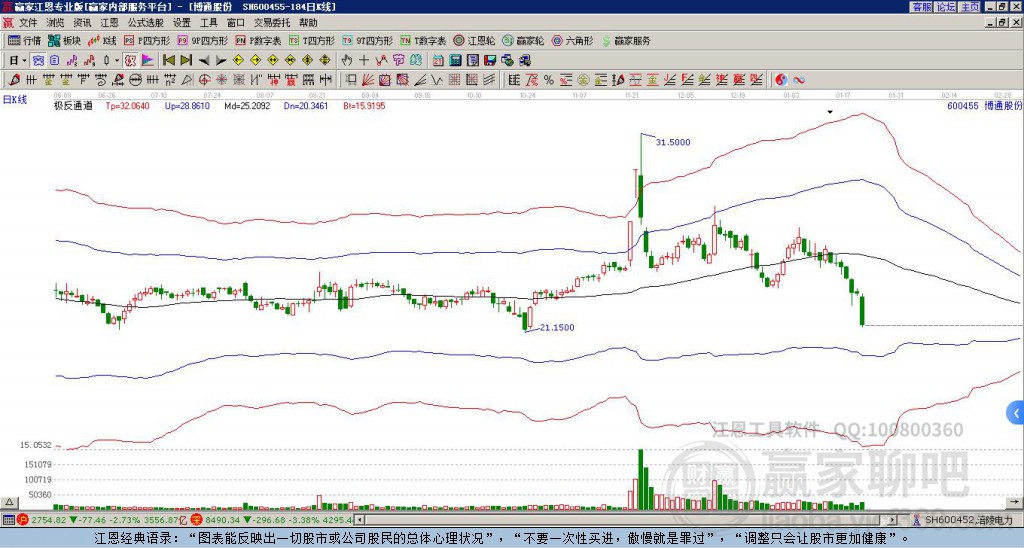Select the hand pan tool

tap(347, 61)
